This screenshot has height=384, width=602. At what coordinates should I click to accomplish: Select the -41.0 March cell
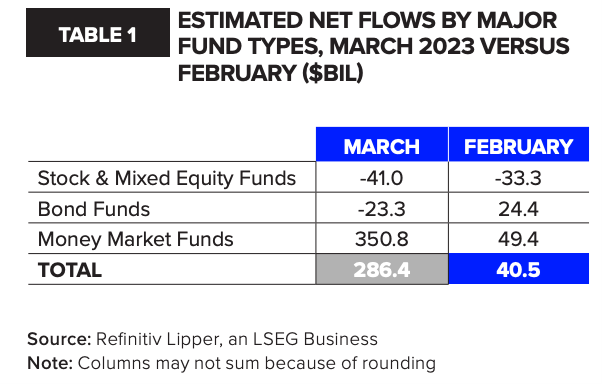(382, 177)
